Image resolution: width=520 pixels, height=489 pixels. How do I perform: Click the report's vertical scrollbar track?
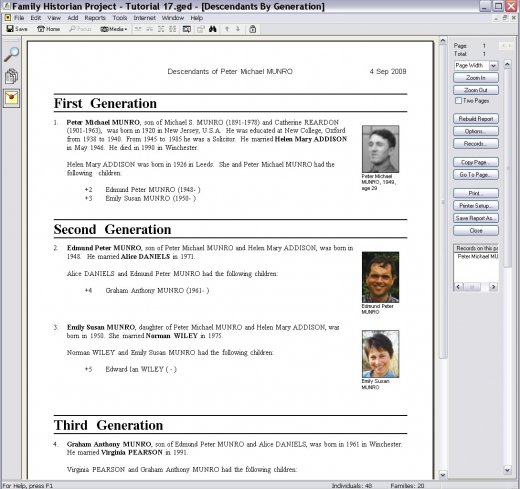(443, 257)
